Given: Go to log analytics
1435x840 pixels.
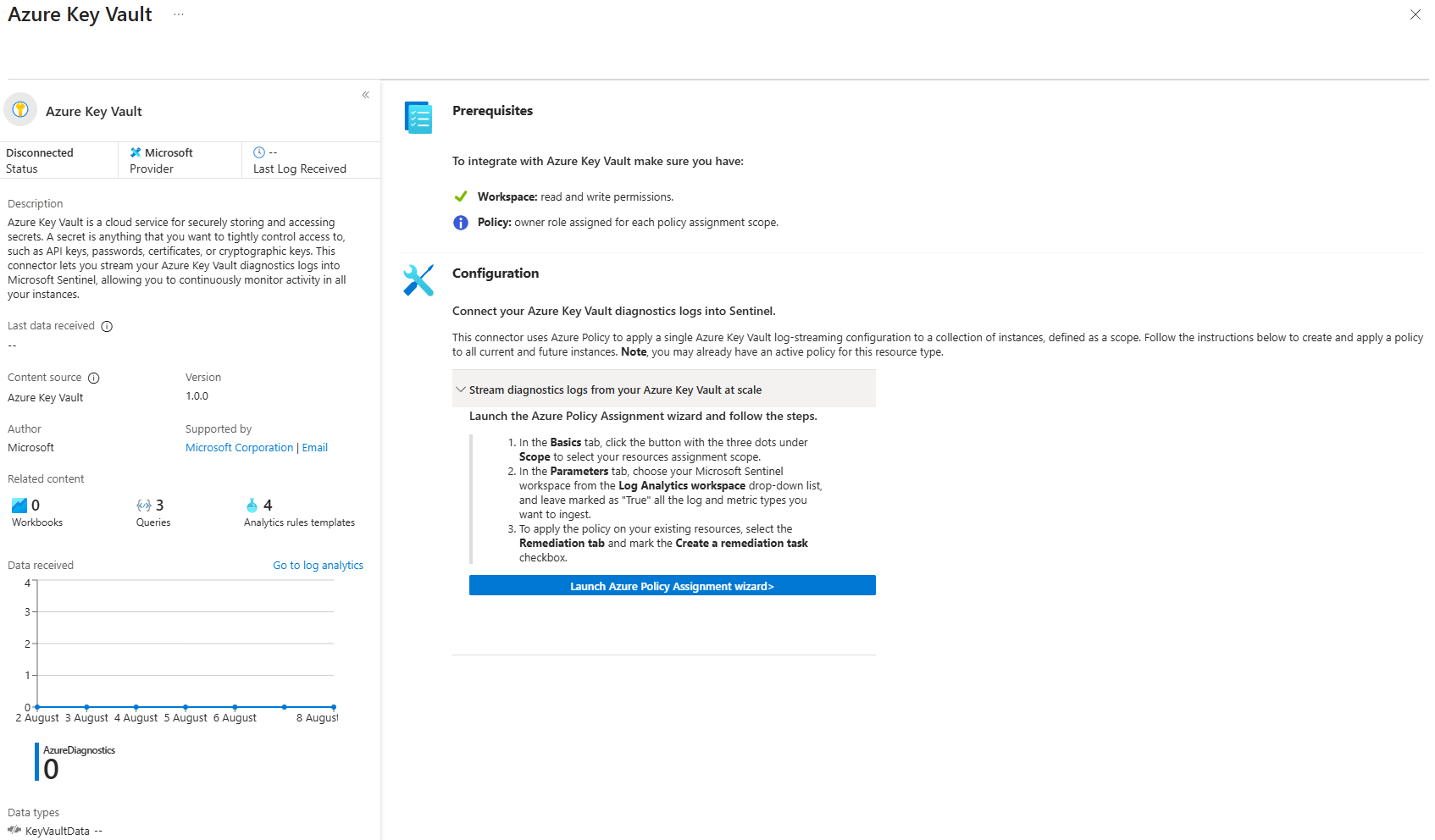Looking at the screenshot, I should coord(318,566).
